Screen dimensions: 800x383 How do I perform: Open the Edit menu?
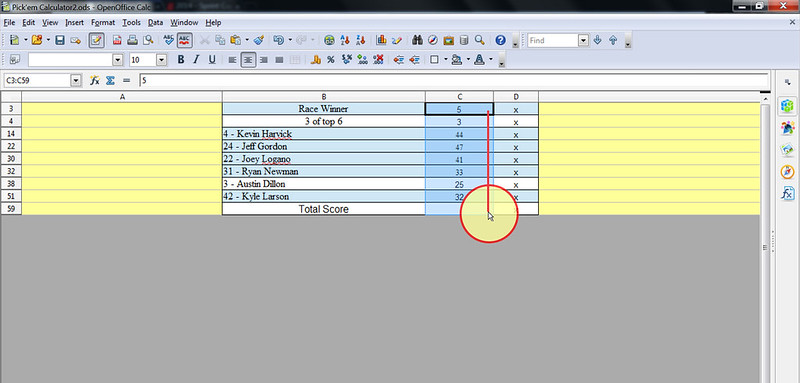[29, 22]
